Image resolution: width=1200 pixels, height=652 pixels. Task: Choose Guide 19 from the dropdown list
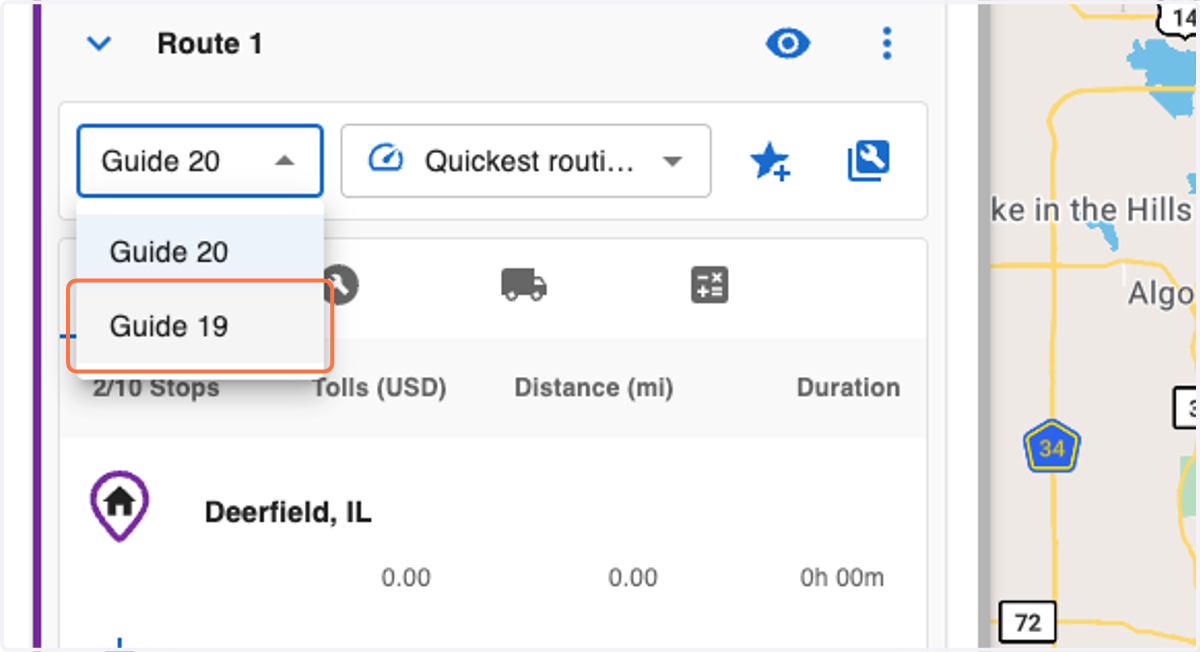coord(200,326)
